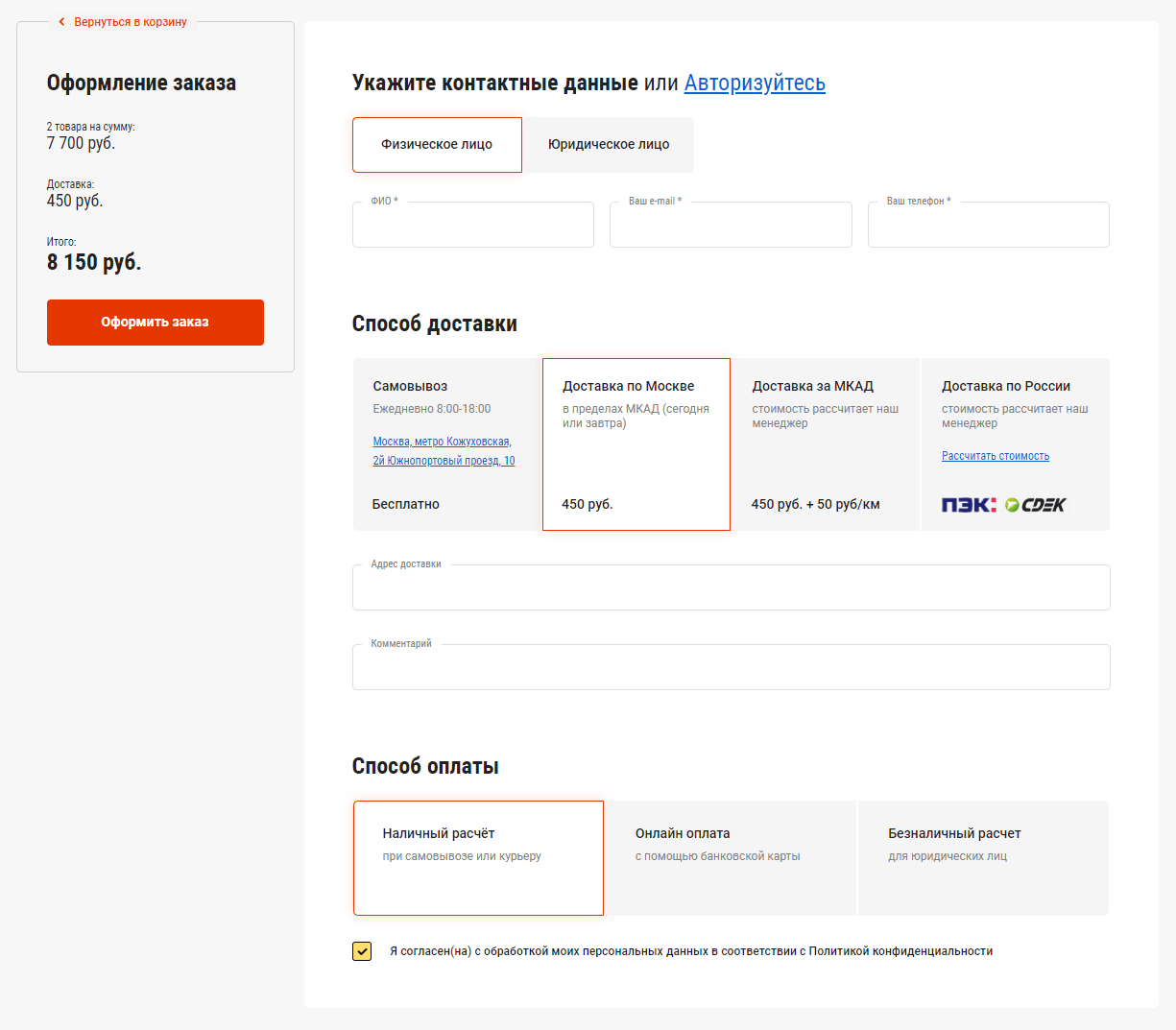Click the Адрес доставки input field

point(731,588)
